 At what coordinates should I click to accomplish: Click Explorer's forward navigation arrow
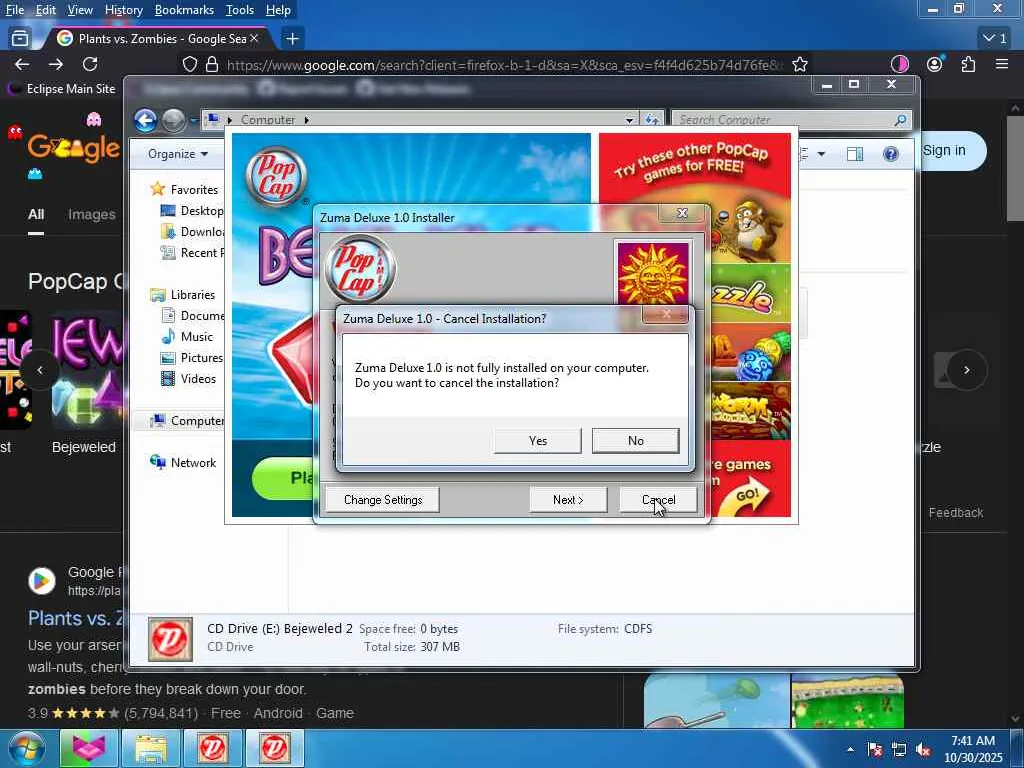click(173, 120)
